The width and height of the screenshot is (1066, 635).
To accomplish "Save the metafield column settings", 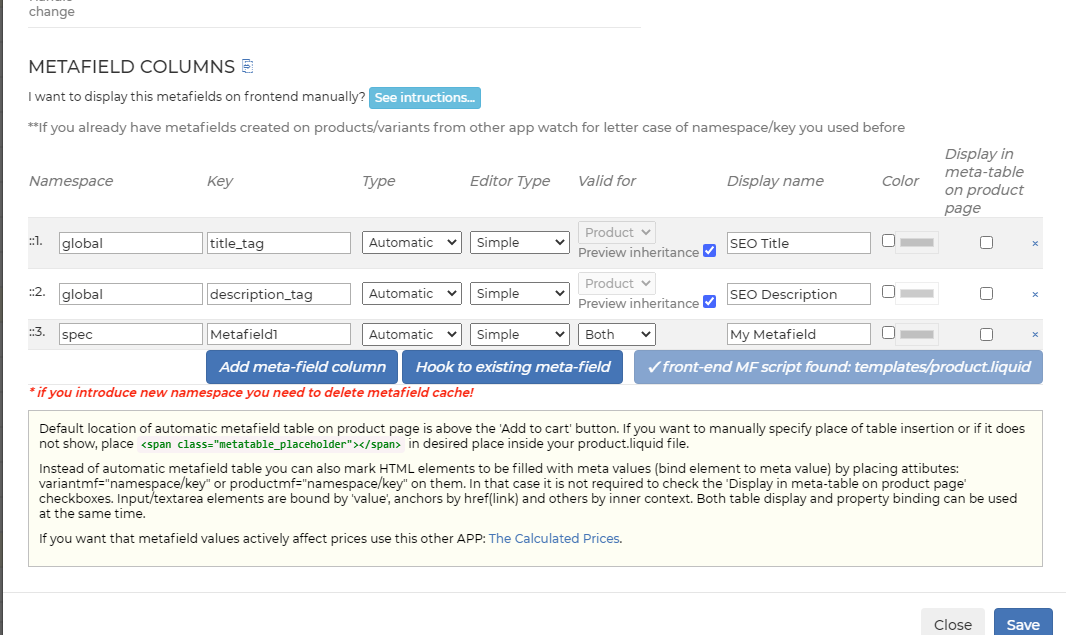I will [1022, 624].
